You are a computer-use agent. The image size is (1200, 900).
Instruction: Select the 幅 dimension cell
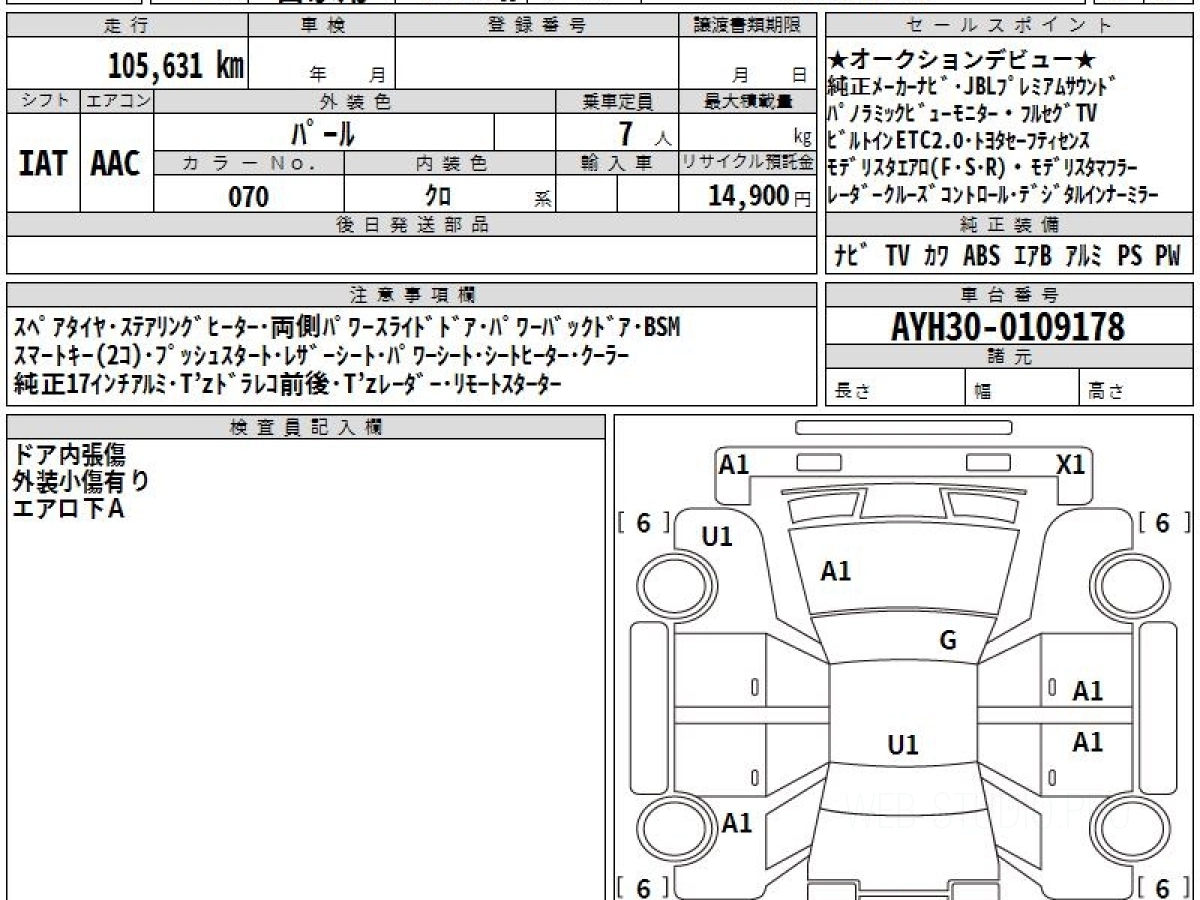click(x=1022, y=388)
